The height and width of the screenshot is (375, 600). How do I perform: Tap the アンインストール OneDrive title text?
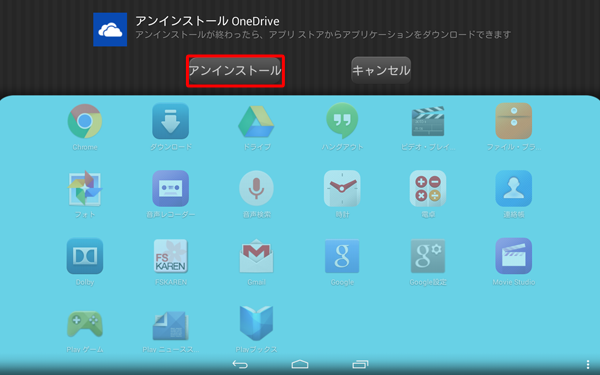click(207, 21)
